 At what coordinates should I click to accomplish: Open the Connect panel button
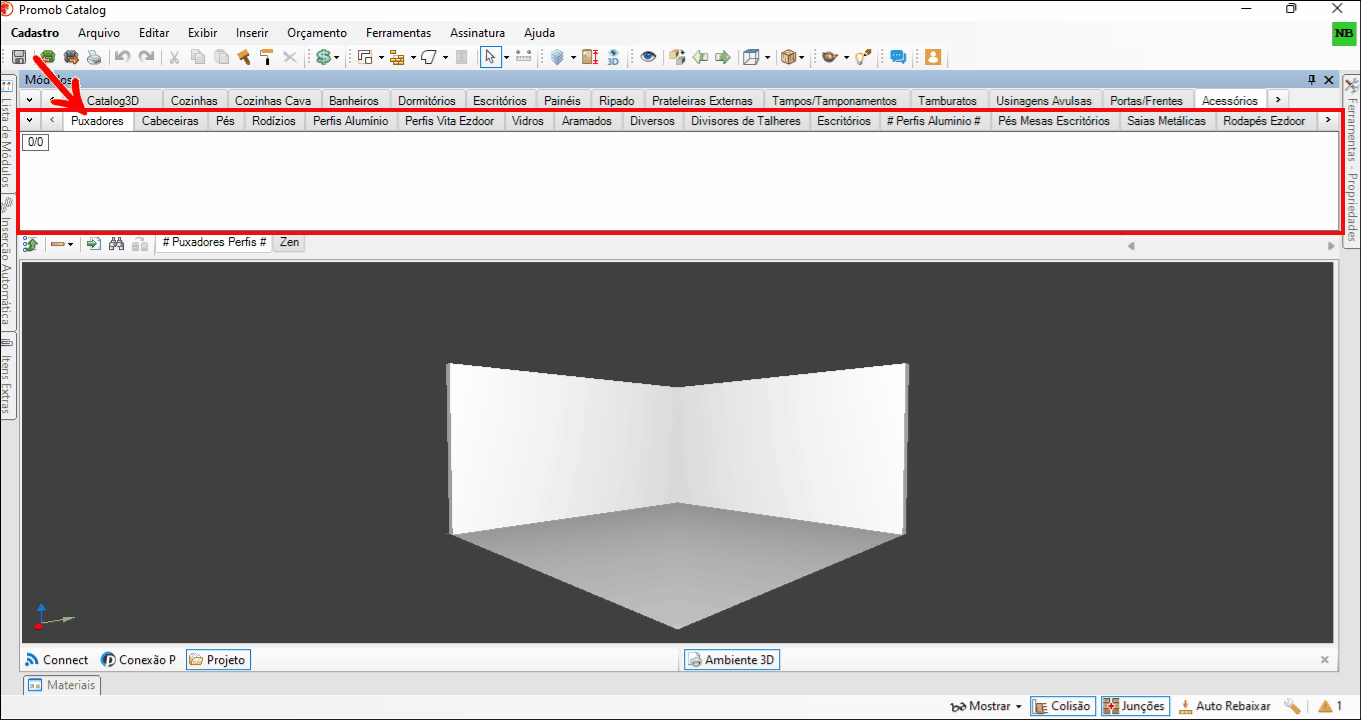(x=57, y=660)
